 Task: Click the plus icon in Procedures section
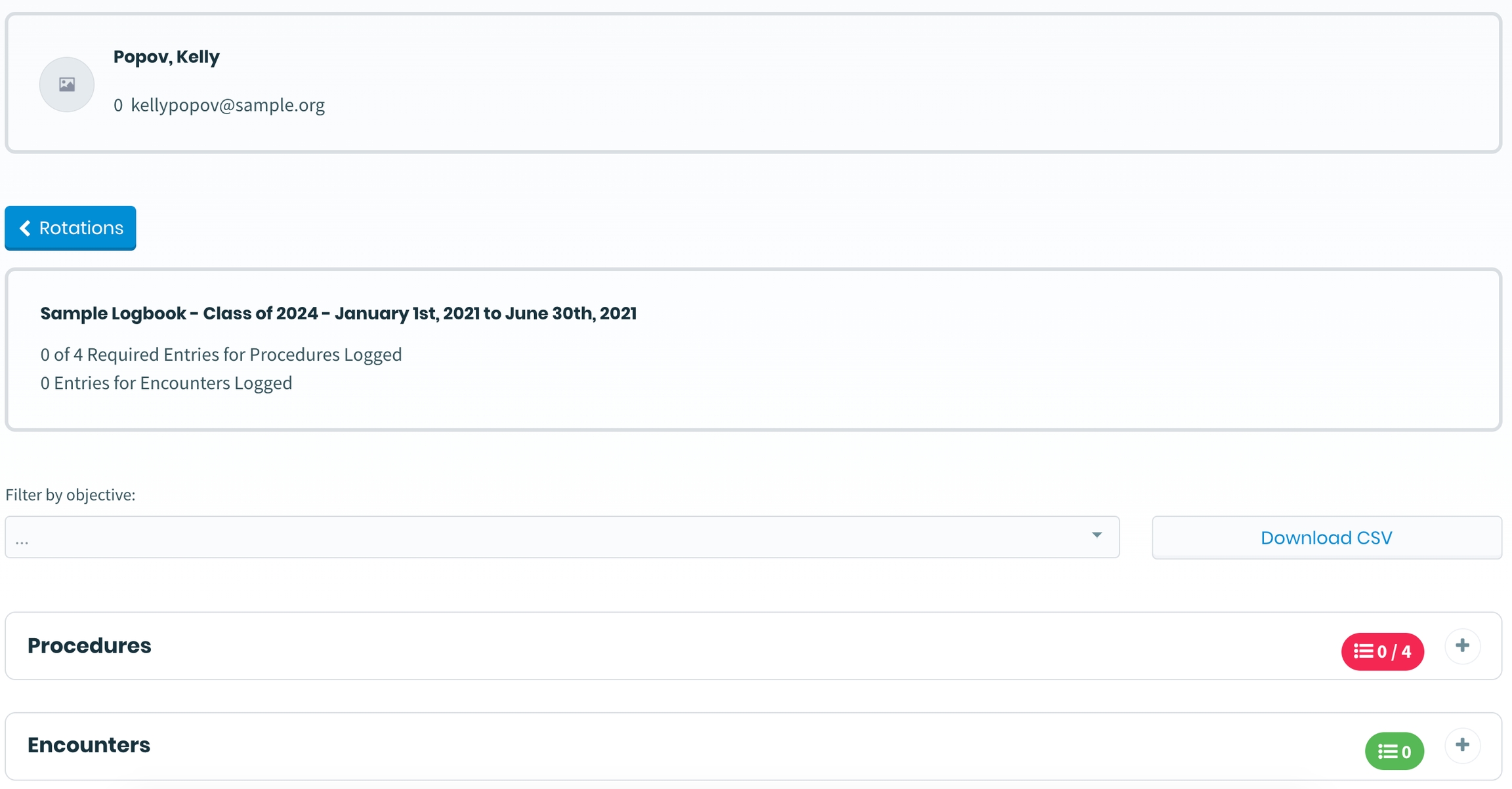[x=1462, y=646]
